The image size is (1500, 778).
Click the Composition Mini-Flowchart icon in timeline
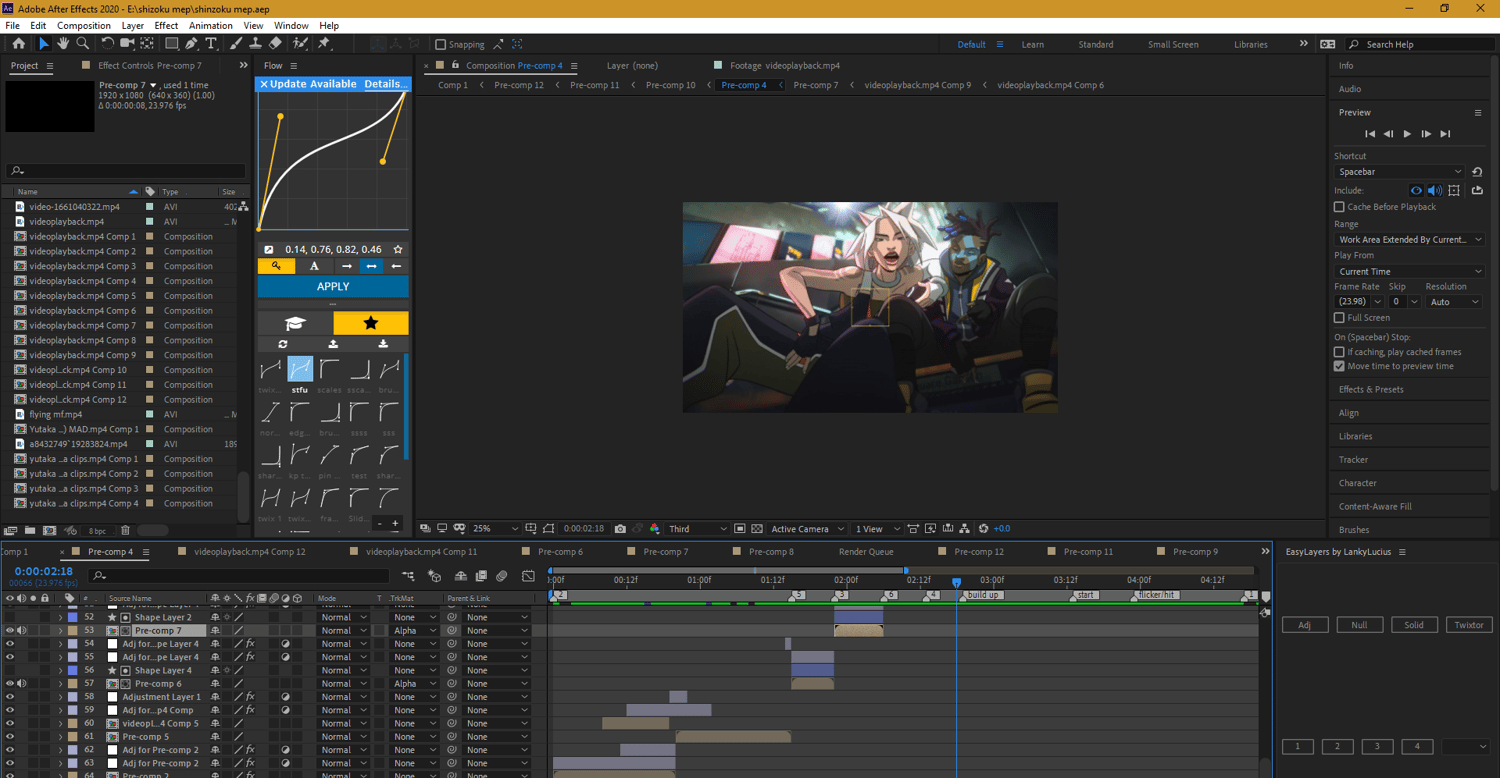(408, 576)
